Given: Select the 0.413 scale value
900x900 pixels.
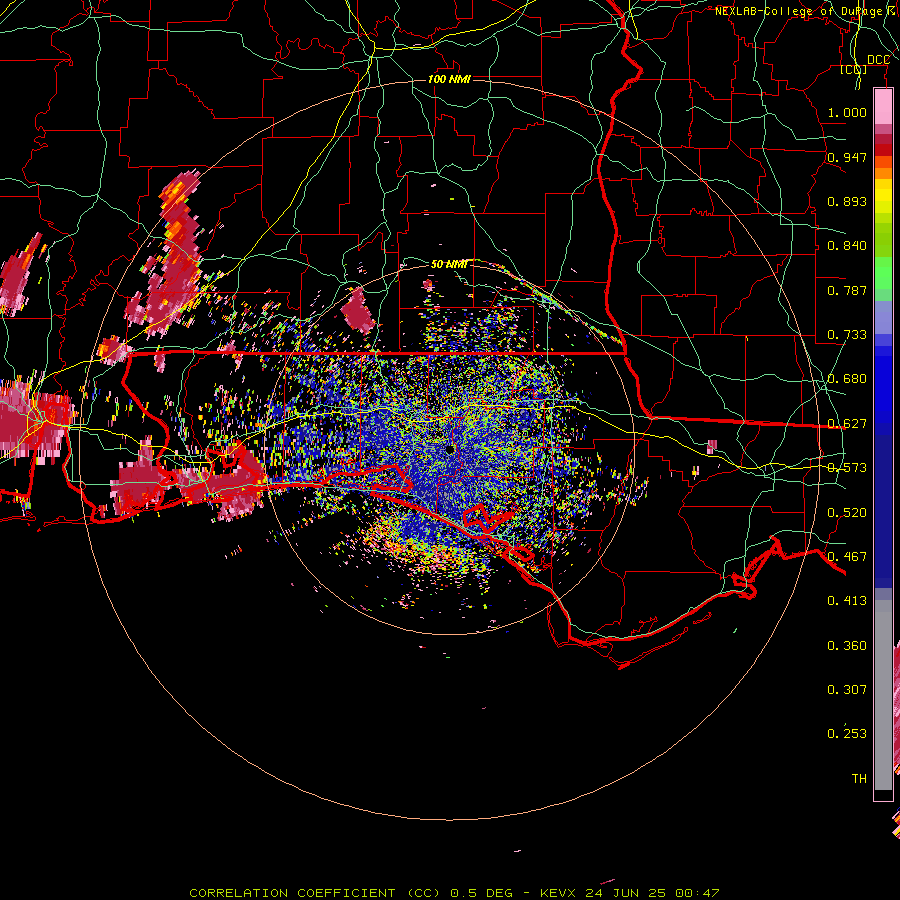Looking at the screenshot, I should 847,601.
